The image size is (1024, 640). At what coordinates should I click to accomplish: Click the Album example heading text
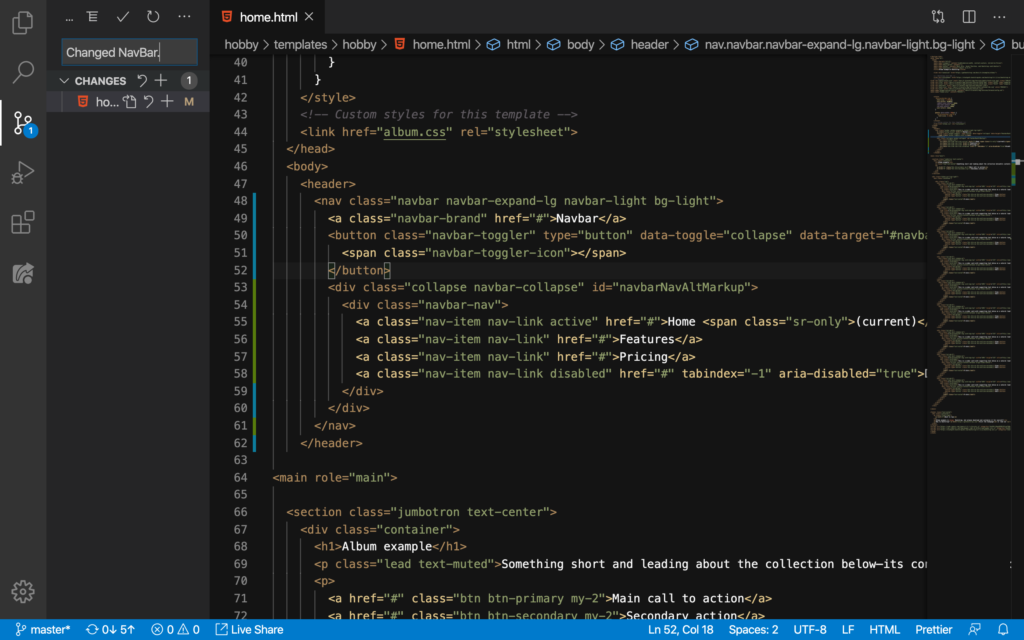point(387,547)
